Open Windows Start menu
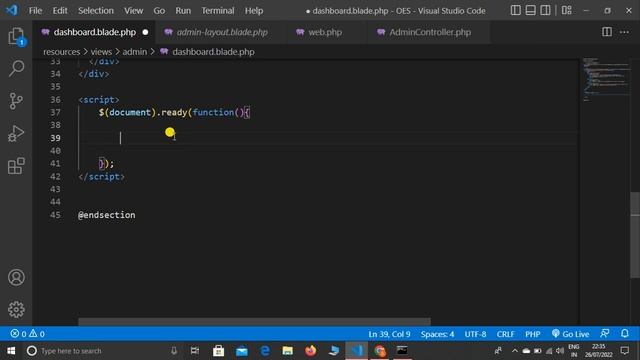 pyautogui.click(x=11, y=351)
